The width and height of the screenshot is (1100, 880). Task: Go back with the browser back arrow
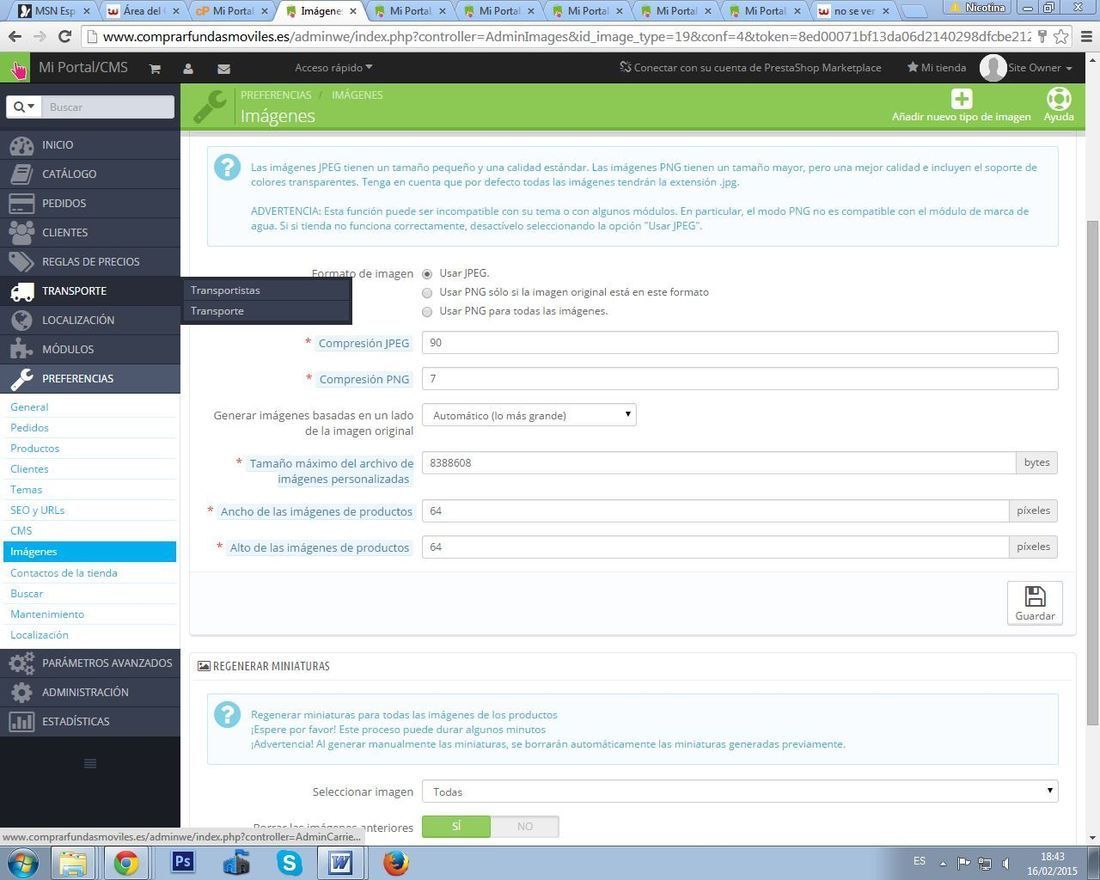pyautogui.click(x=15, y=36)
